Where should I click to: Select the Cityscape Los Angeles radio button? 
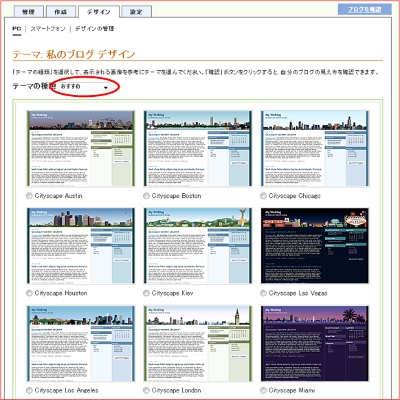(x=29, y=390)
